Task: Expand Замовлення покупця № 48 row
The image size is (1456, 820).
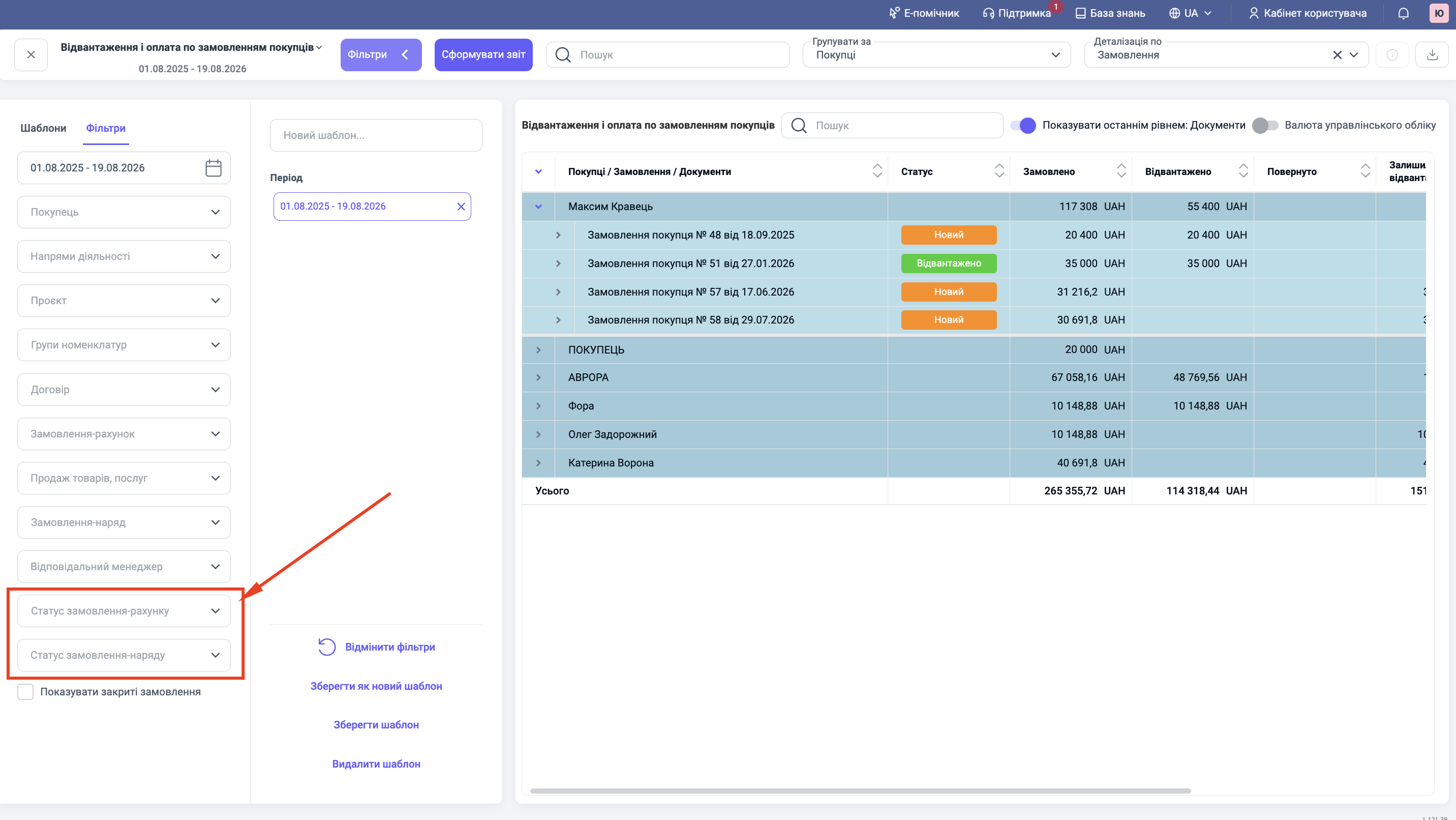Action: tap(558, 235)
